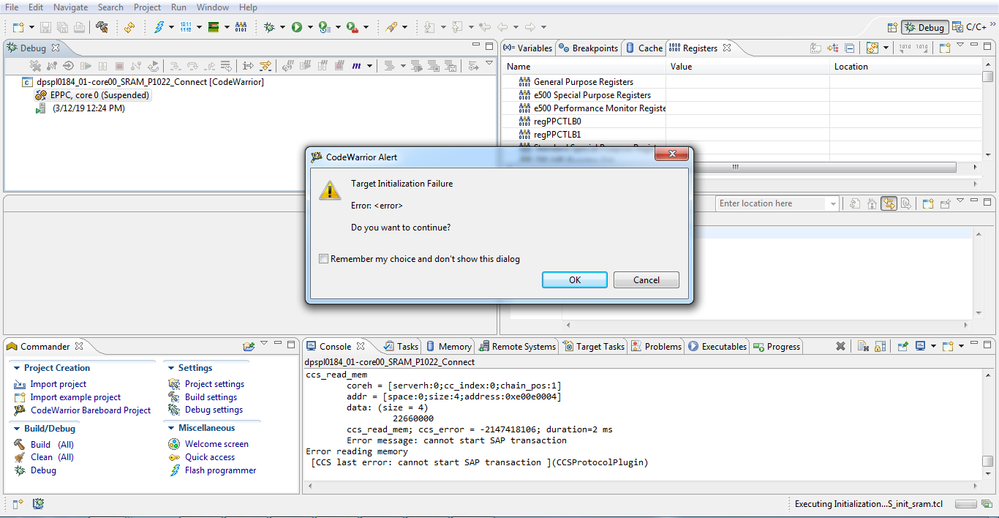This screenshot has height=518, width=999.
Task: Click the link/connect chain toolbar icon
Action: point(129,27)
